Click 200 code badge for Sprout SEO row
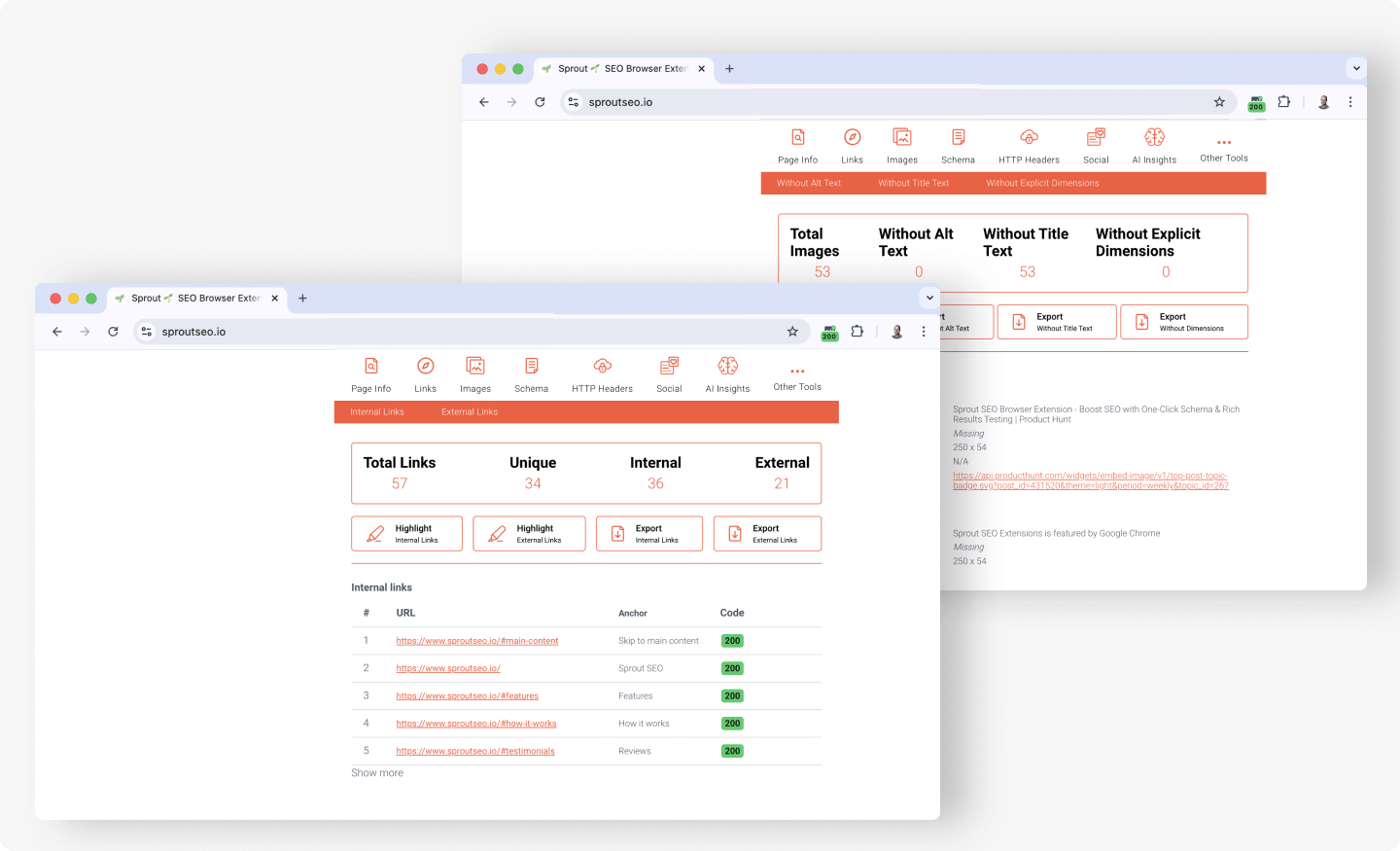Screen dimensions: 1400x851 click(732, 668)
